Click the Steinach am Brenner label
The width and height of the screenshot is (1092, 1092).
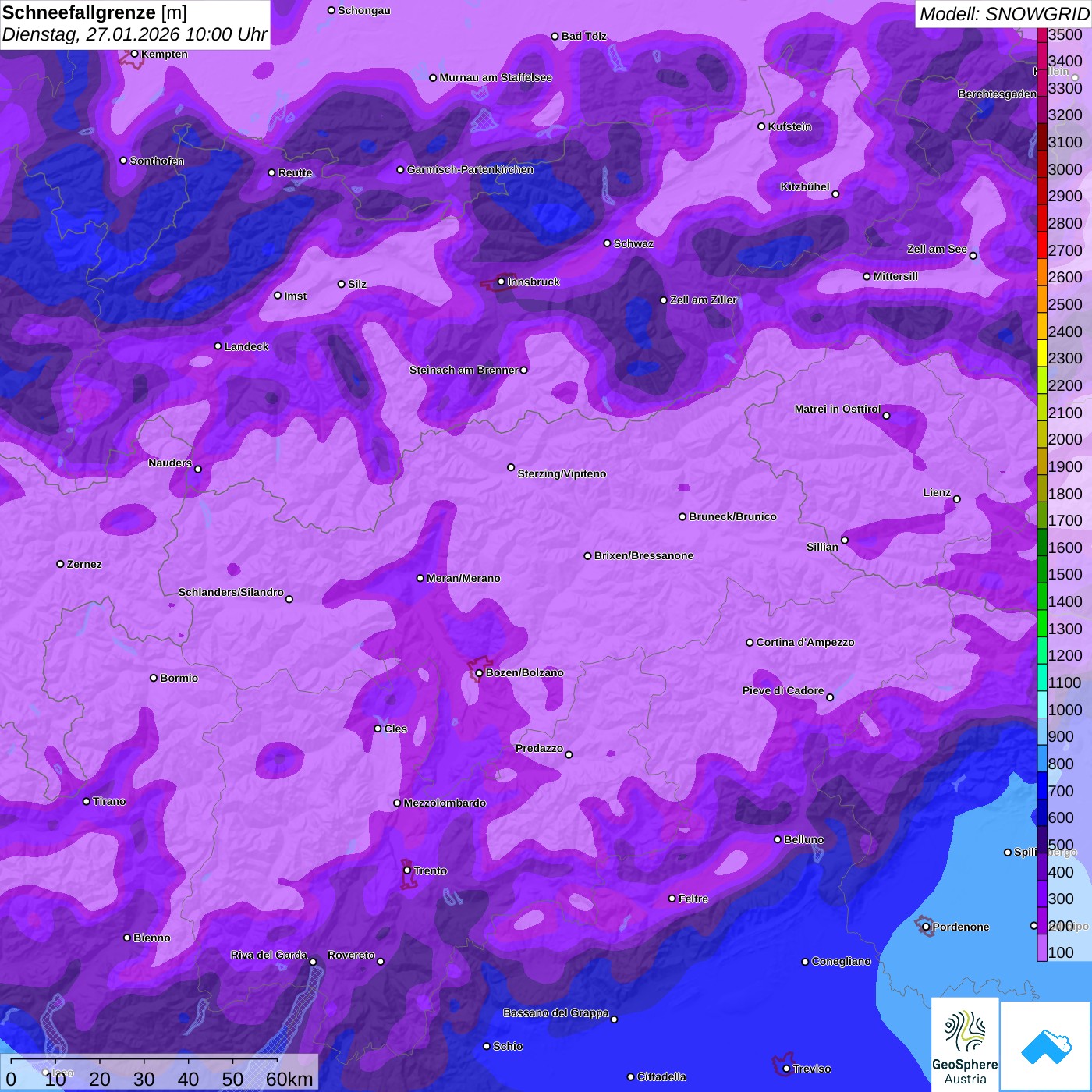tap(464, 370)
